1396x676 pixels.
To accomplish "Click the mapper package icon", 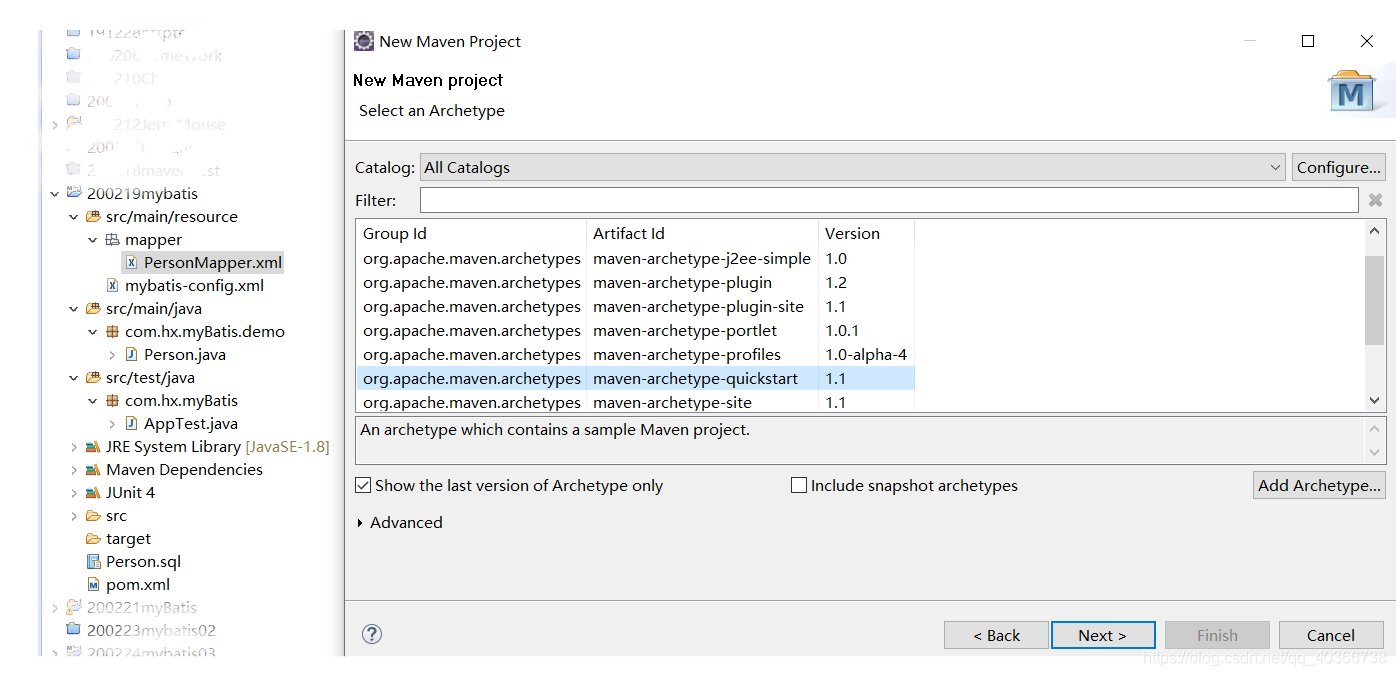I will tap(112, 240).
